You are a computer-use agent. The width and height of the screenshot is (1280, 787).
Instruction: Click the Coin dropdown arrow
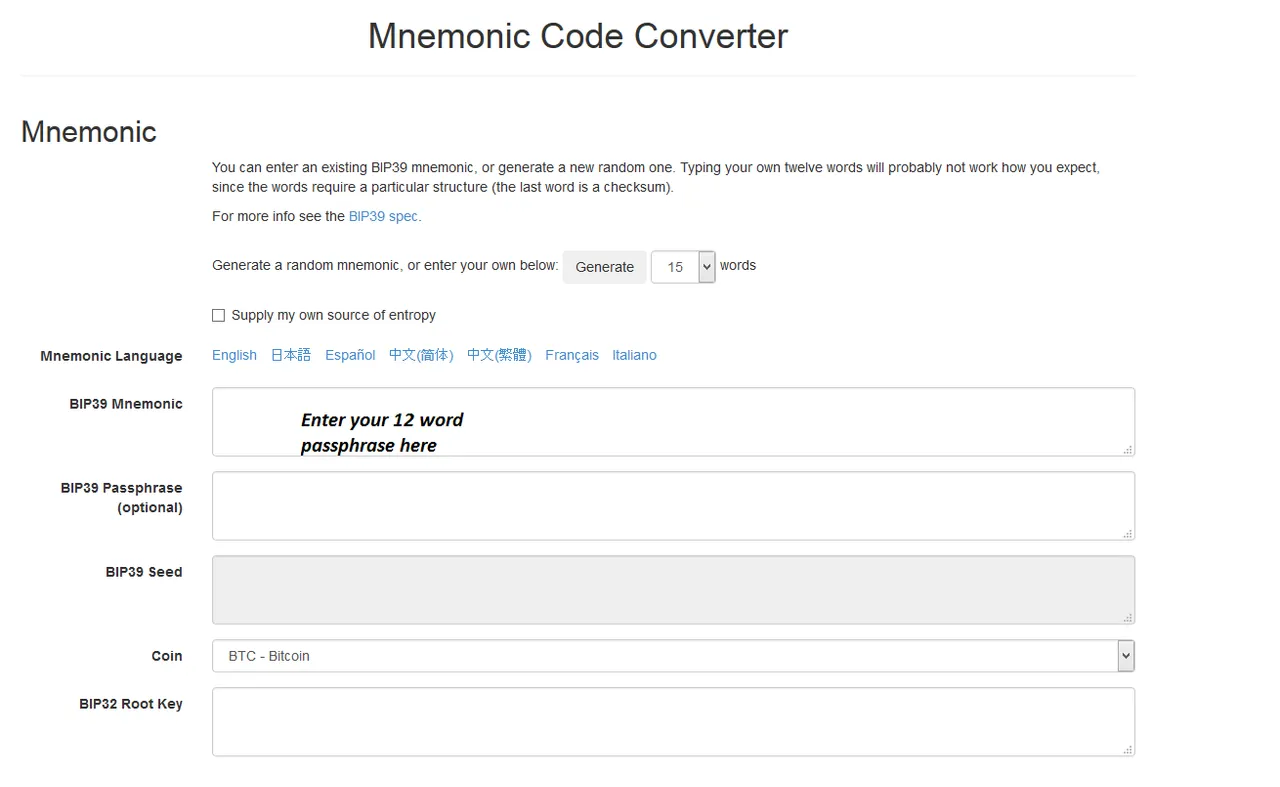click(x=1126, y=656)
